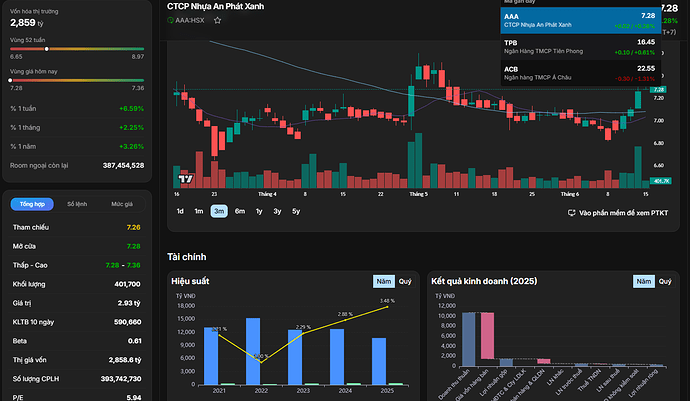Switch Kết quả kinh doanh to Quý
This screenshot has height=401, width=690.
665,281
